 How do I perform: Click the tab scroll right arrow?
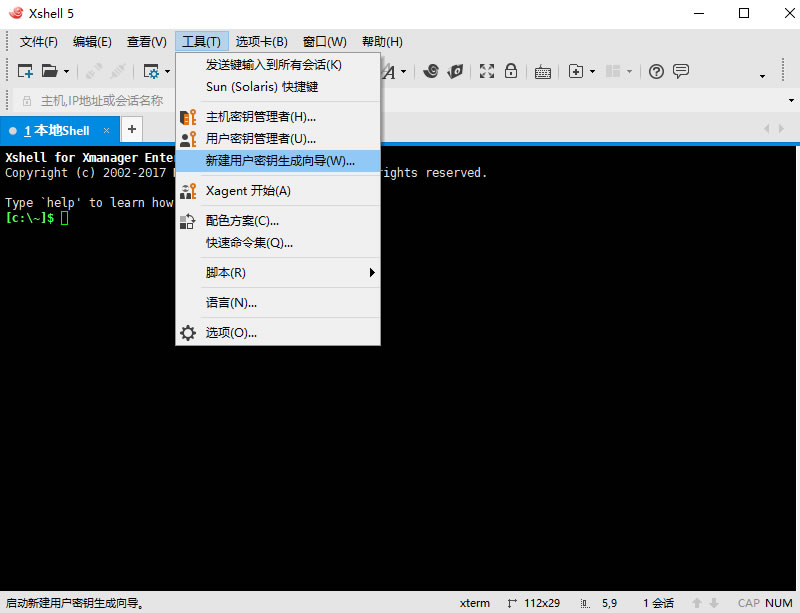click(x=781, y=129)
